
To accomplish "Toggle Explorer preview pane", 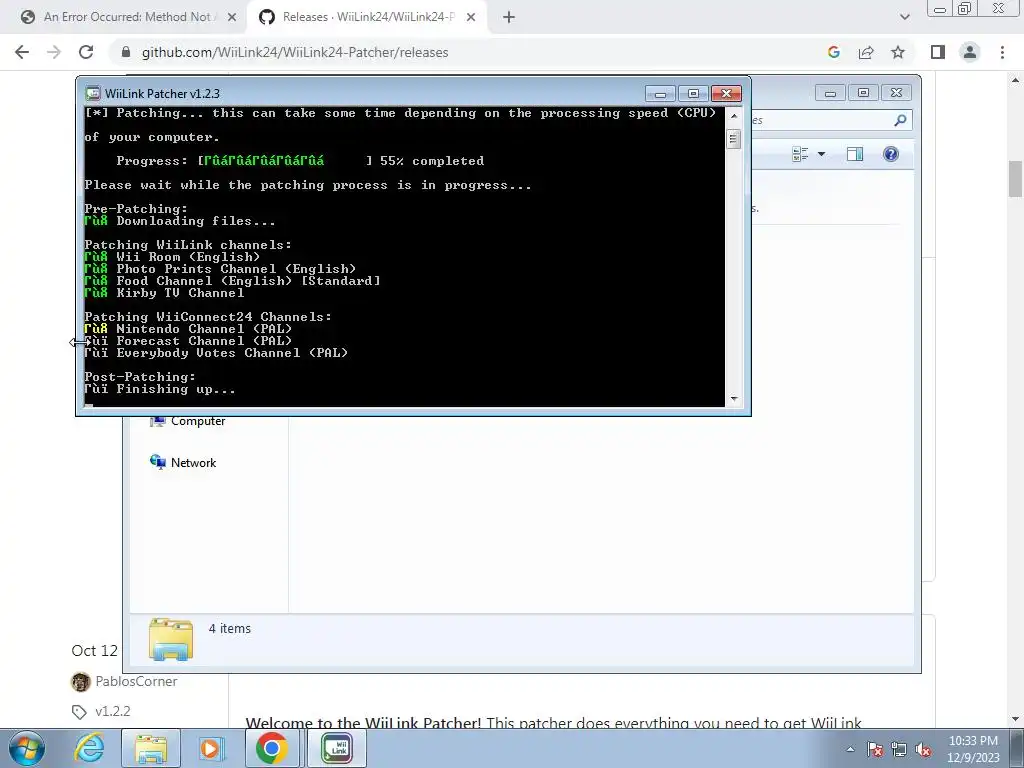I will point(855,154).
